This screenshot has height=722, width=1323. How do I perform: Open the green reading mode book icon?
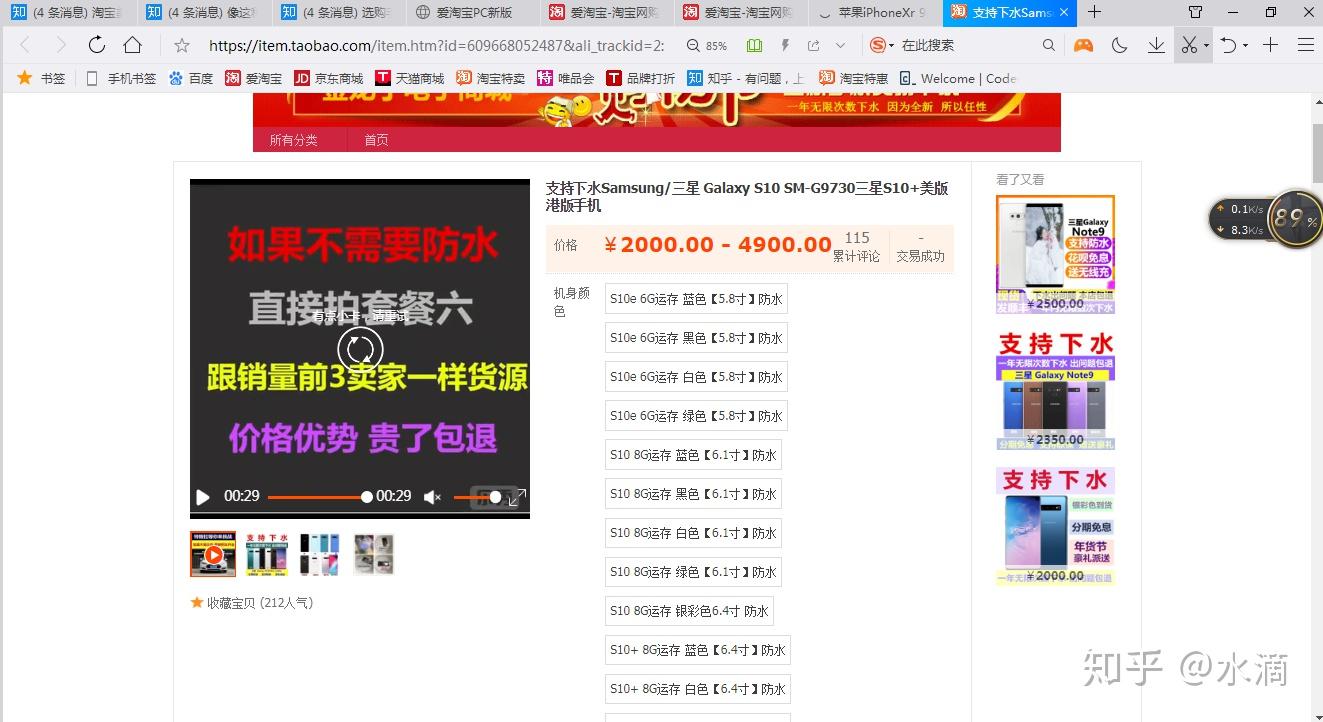pos(754,46)
